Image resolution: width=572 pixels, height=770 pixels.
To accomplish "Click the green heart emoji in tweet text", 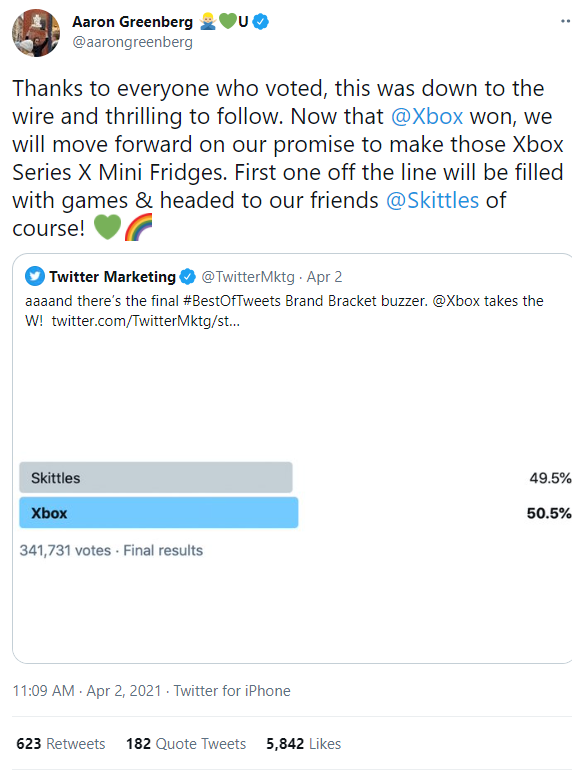I will (107, 227).
